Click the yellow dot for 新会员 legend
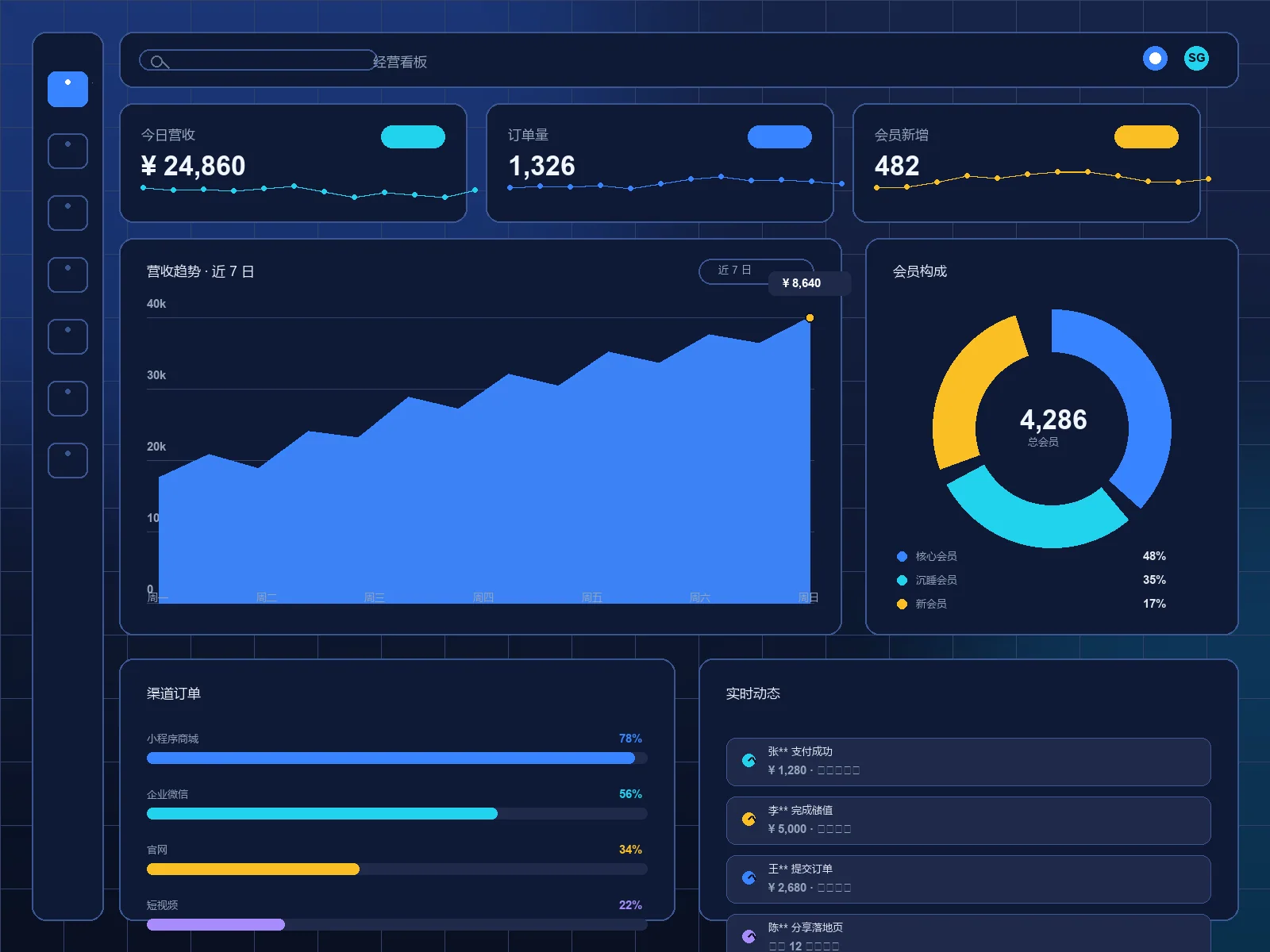1270x952 pixels. coord(902,604)
